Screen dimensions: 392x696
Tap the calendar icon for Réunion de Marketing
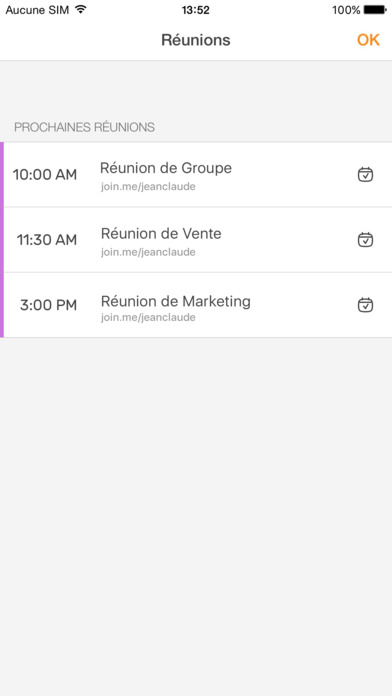365,305
